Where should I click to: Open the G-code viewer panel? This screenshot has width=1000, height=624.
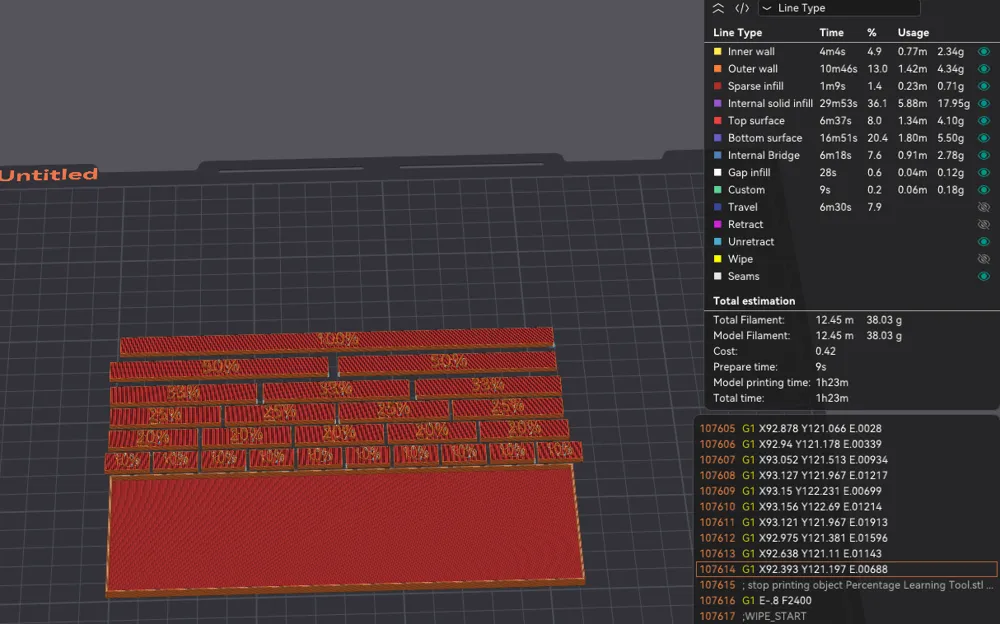(740, 8)
